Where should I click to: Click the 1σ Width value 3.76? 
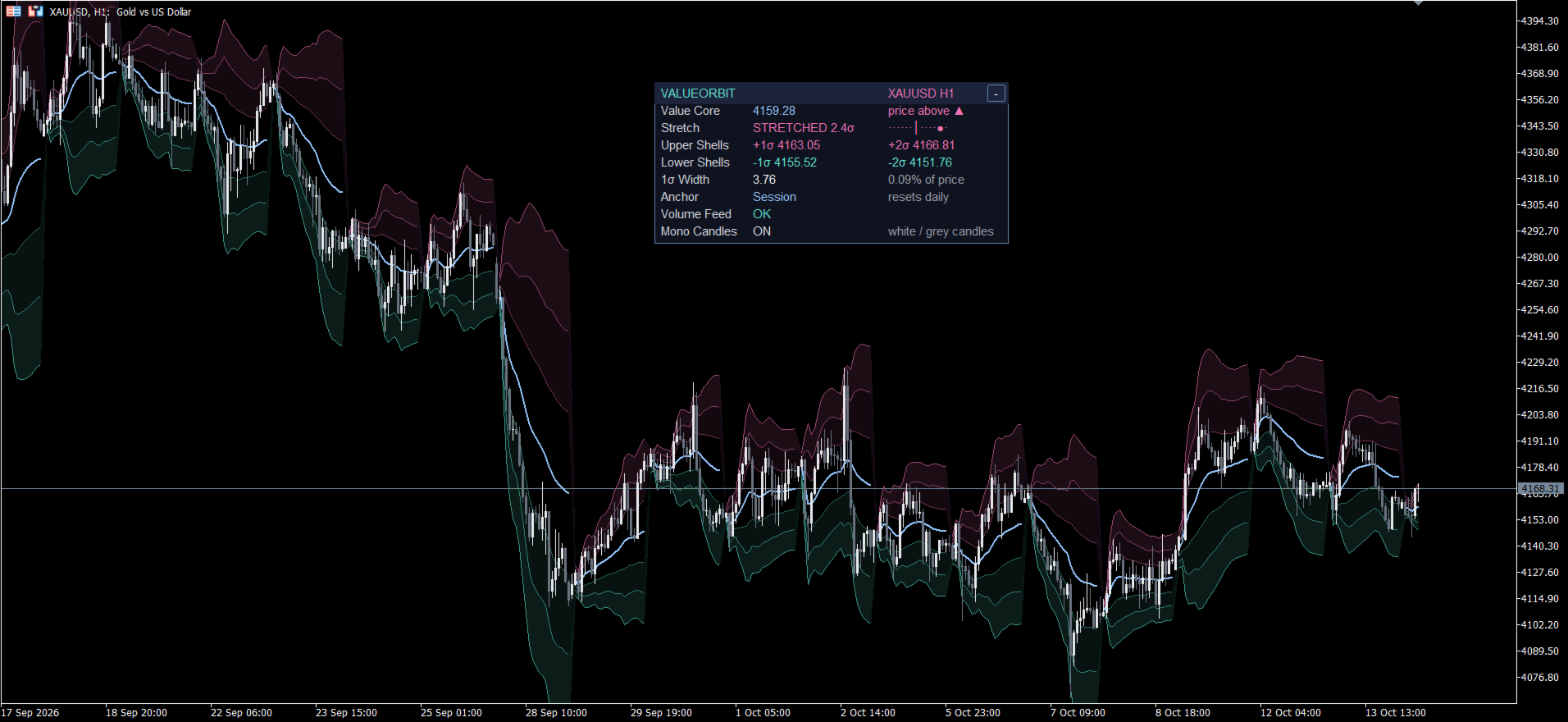pos(764,180)
